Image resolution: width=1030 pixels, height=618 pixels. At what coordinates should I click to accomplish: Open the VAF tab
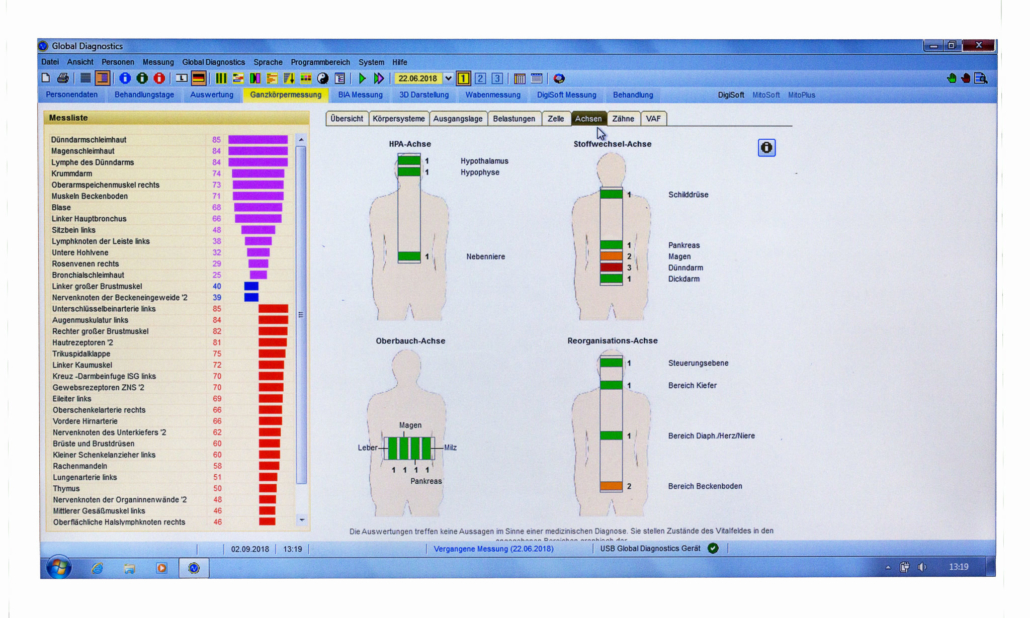653,119
